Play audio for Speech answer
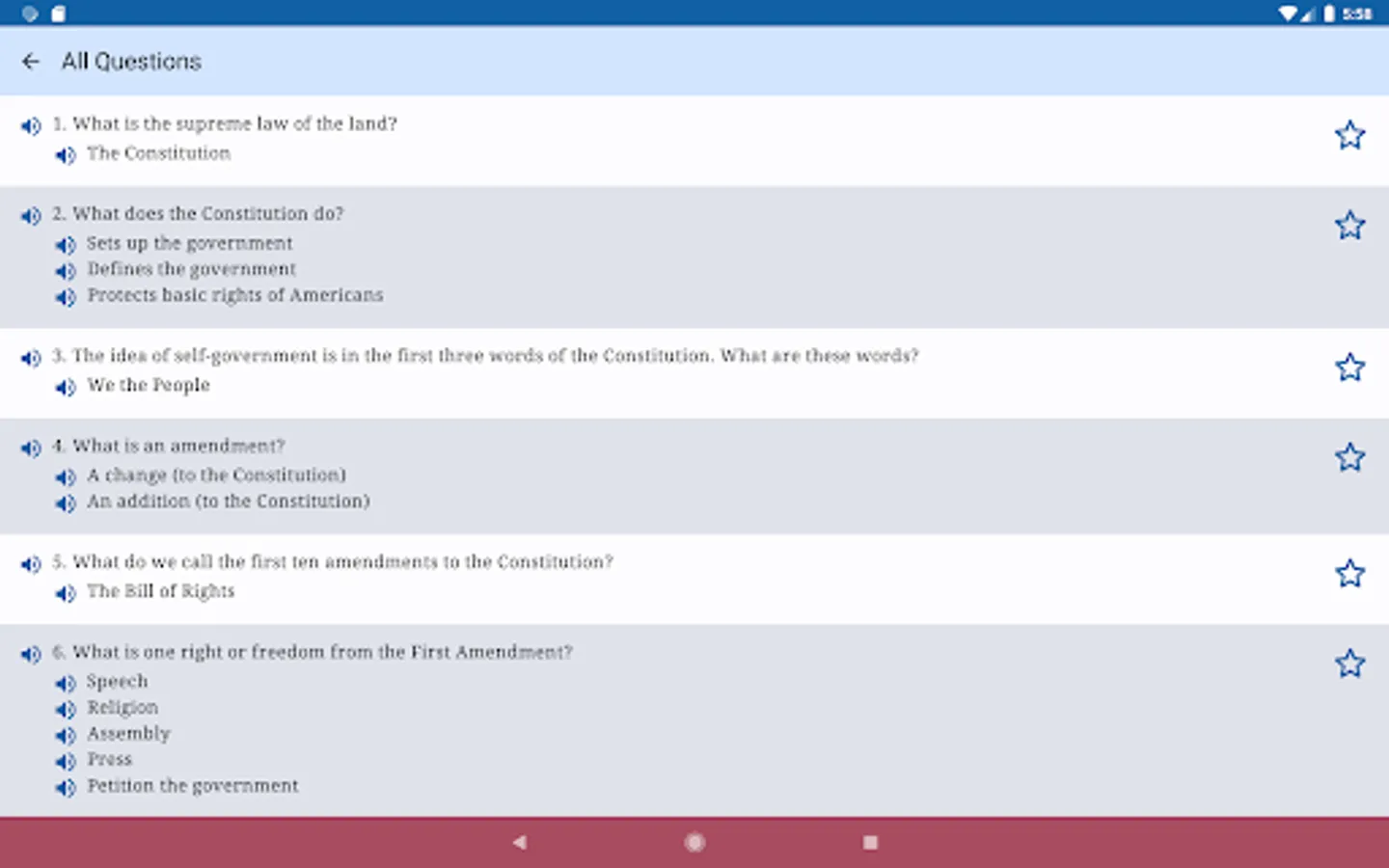Image resolution: width=1389 pixels, height=868 pixels. (x=66, y=683)
